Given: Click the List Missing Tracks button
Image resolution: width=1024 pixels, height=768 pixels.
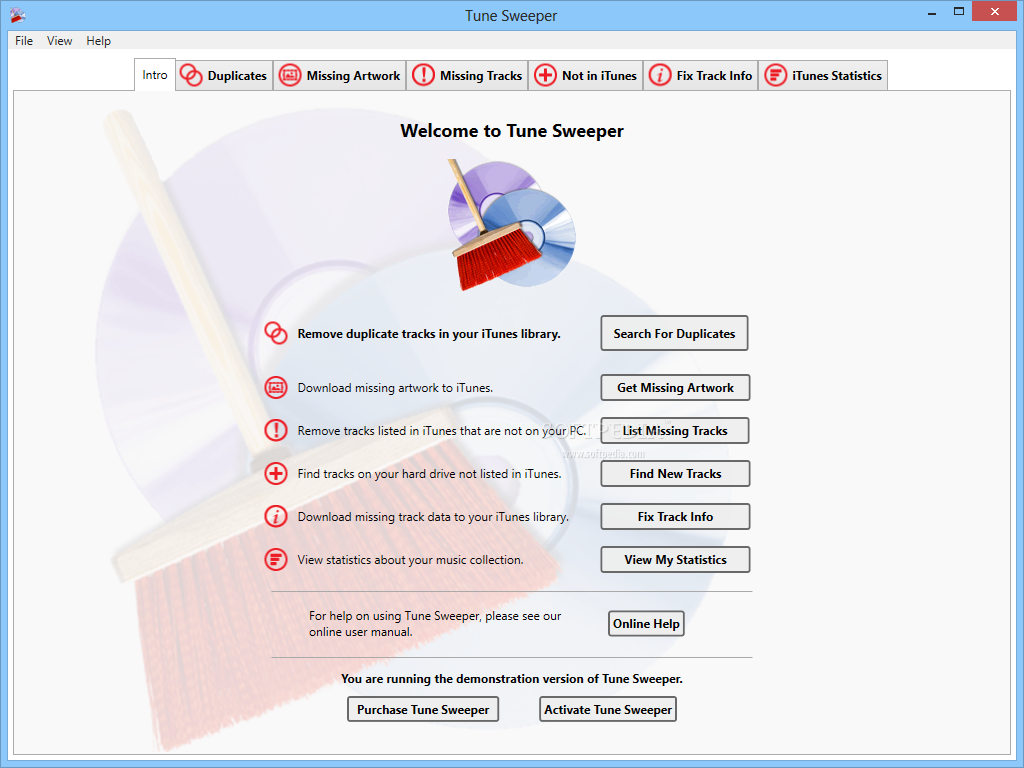Looking at the screenshot, I should (x=675, y=431).
